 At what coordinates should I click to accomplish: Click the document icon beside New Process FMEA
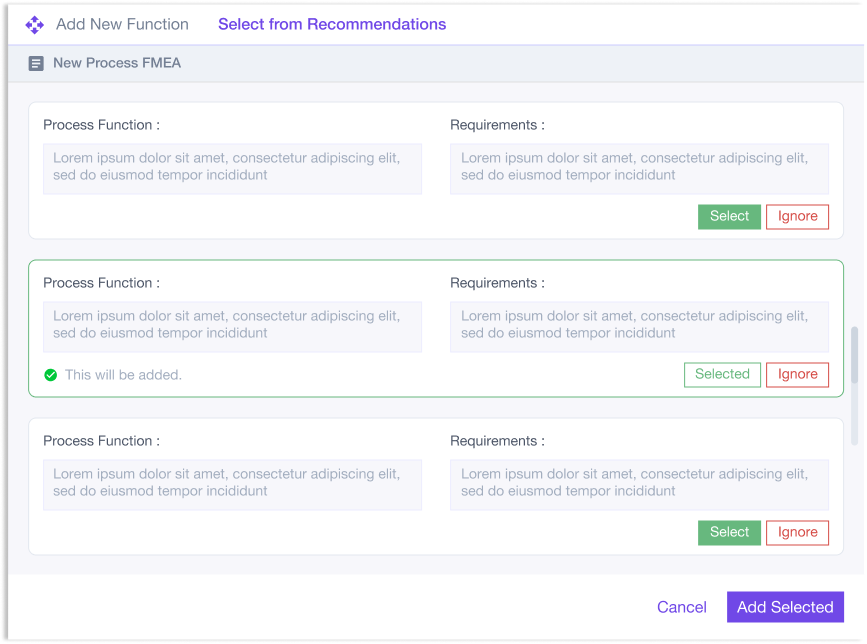point(36,64)
